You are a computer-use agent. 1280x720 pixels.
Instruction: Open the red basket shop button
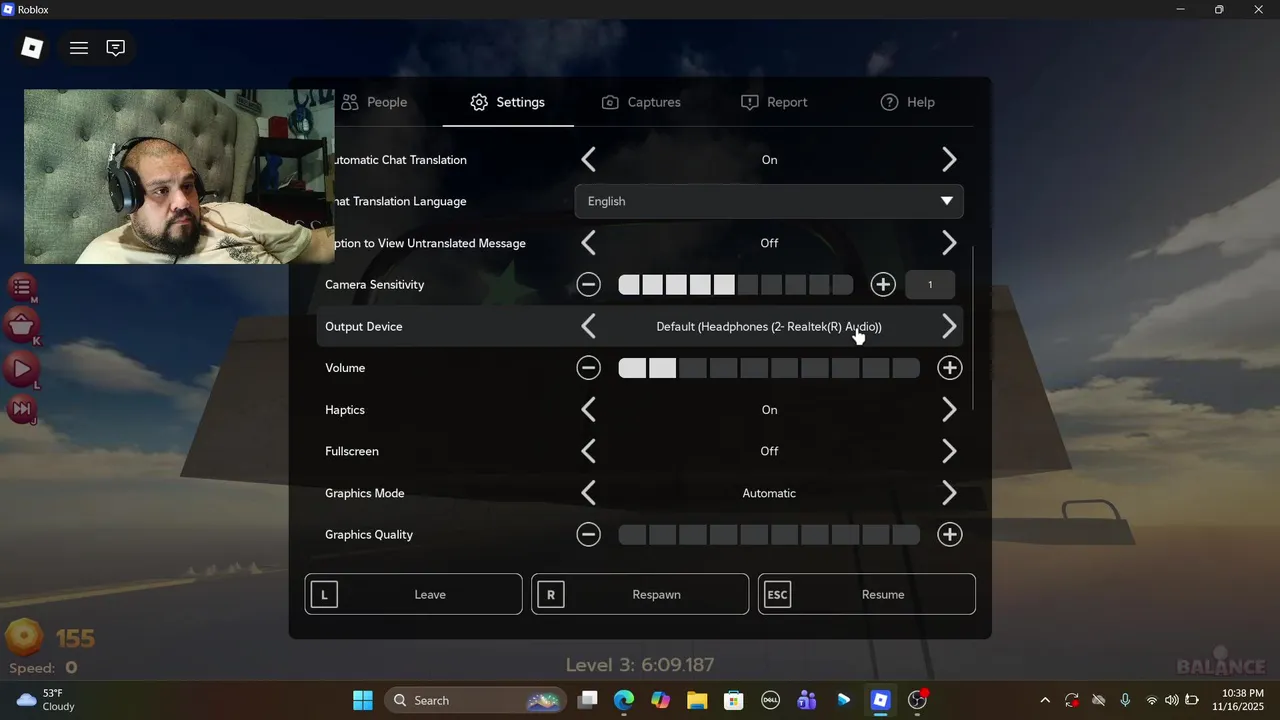coord(22,326)
